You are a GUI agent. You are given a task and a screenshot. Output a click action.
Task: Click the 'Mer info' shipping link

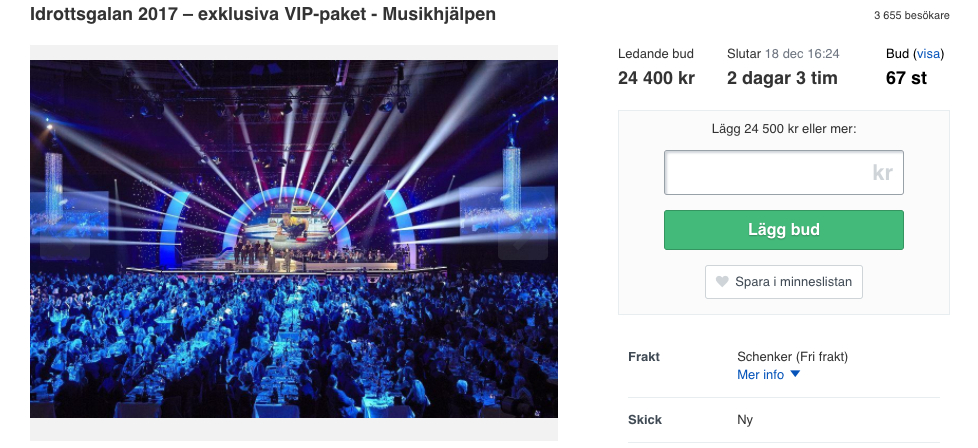pyautogui.click(x=760, y=374)
